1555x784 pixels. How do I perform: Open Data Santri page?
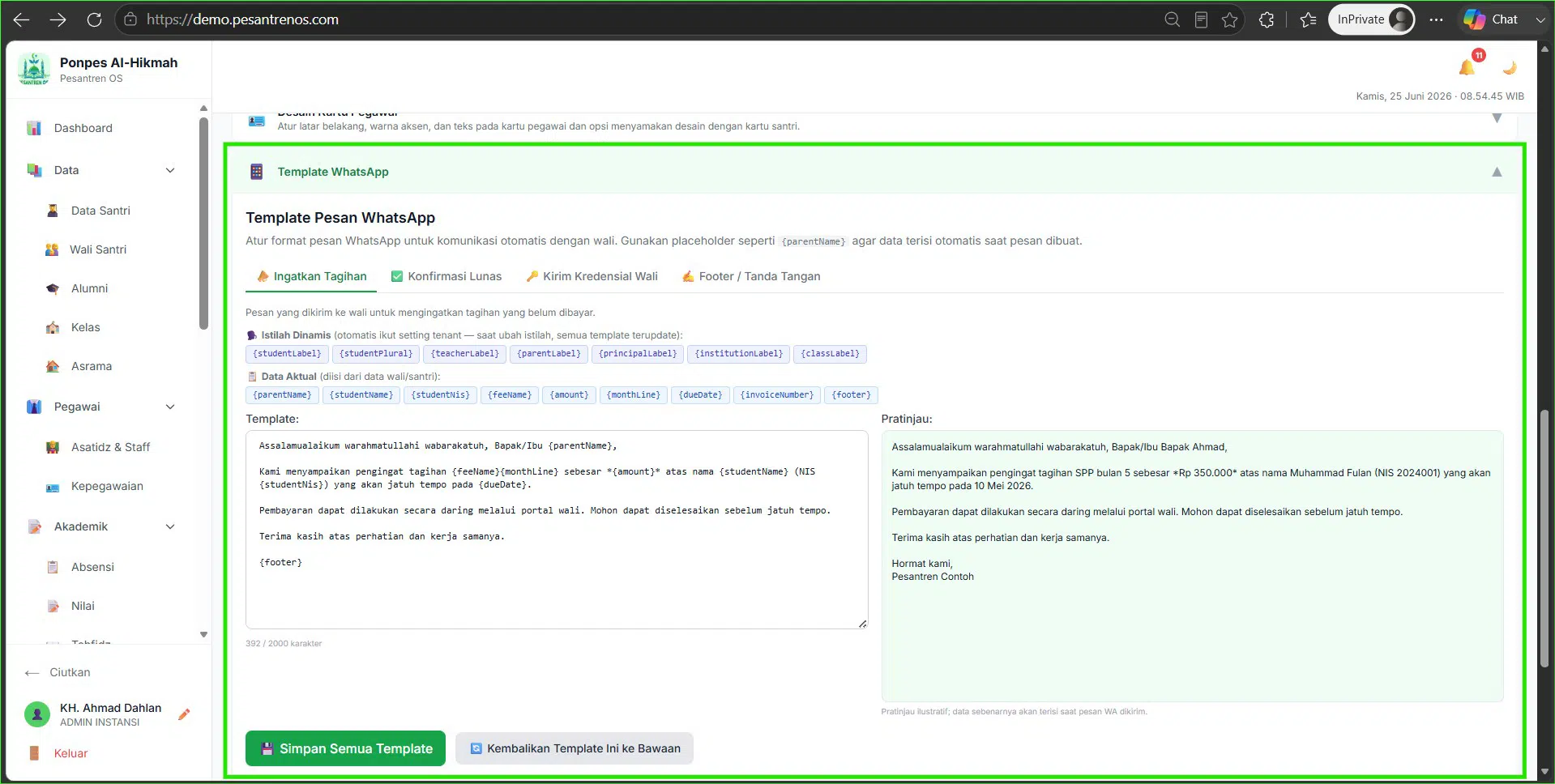tap(100, 211)
